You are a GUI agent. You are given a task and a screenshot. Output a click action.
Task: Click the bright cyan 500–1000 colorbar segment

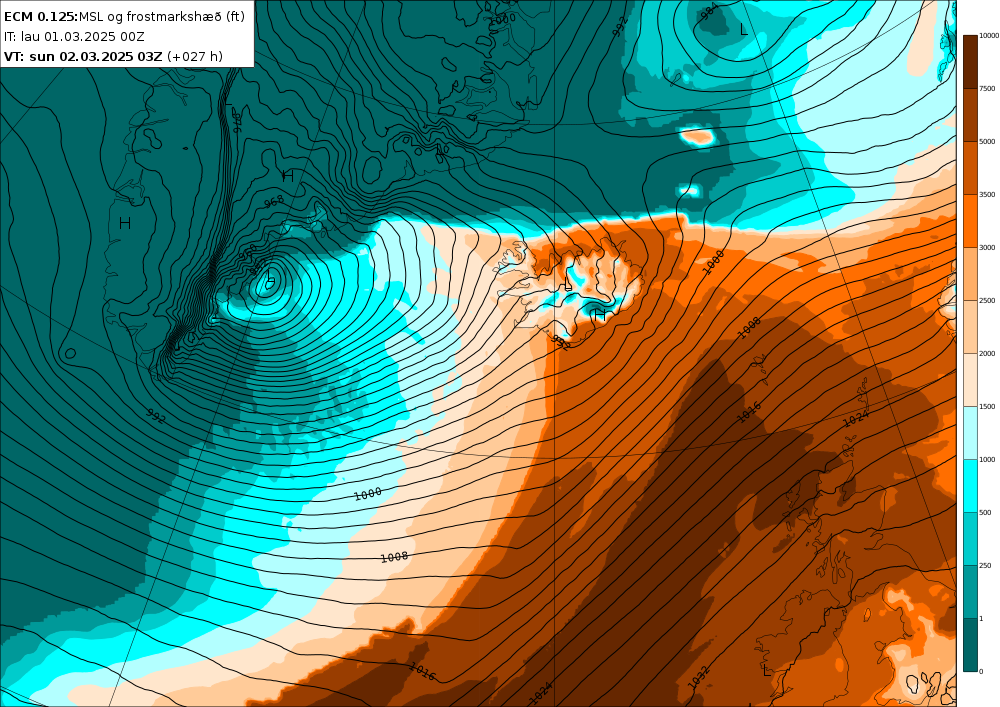pos(970,485)
